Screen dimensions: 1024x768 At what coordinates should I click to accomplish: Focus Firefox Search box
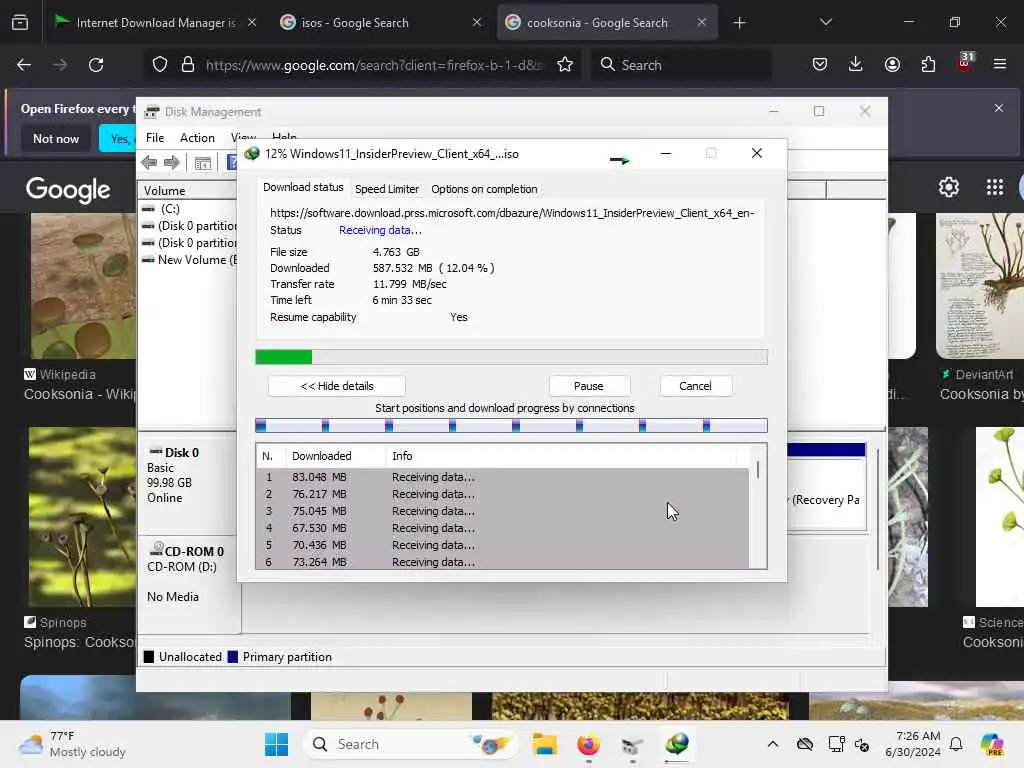[x=681, y=65]
